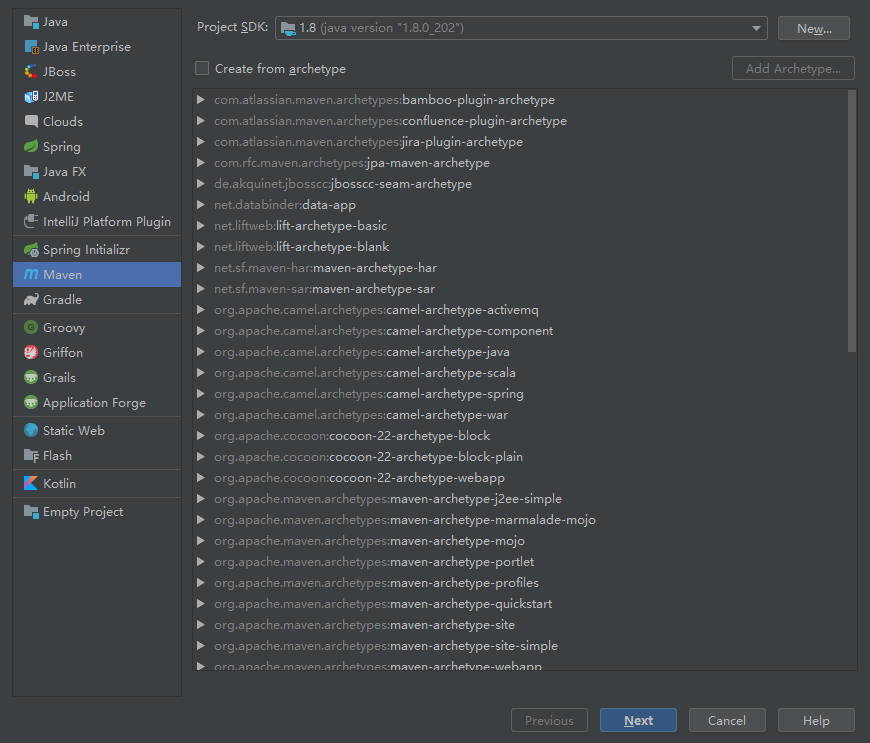Select Gradle project type label
870x743 pixels.
62,300
